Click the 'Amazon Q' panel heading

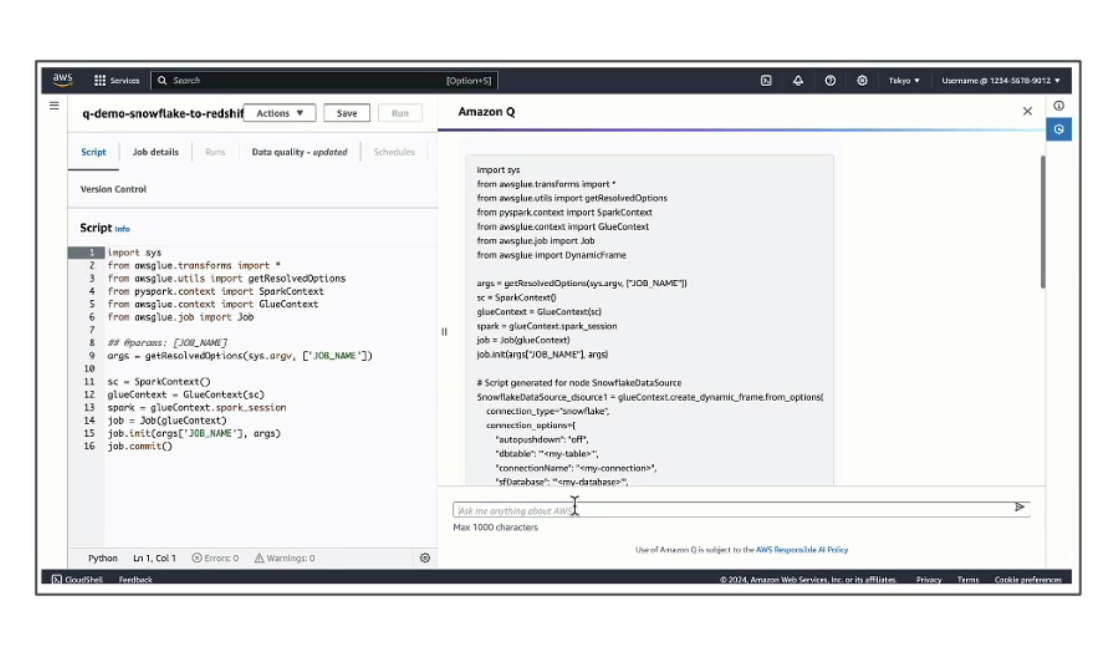coord(486,111)
